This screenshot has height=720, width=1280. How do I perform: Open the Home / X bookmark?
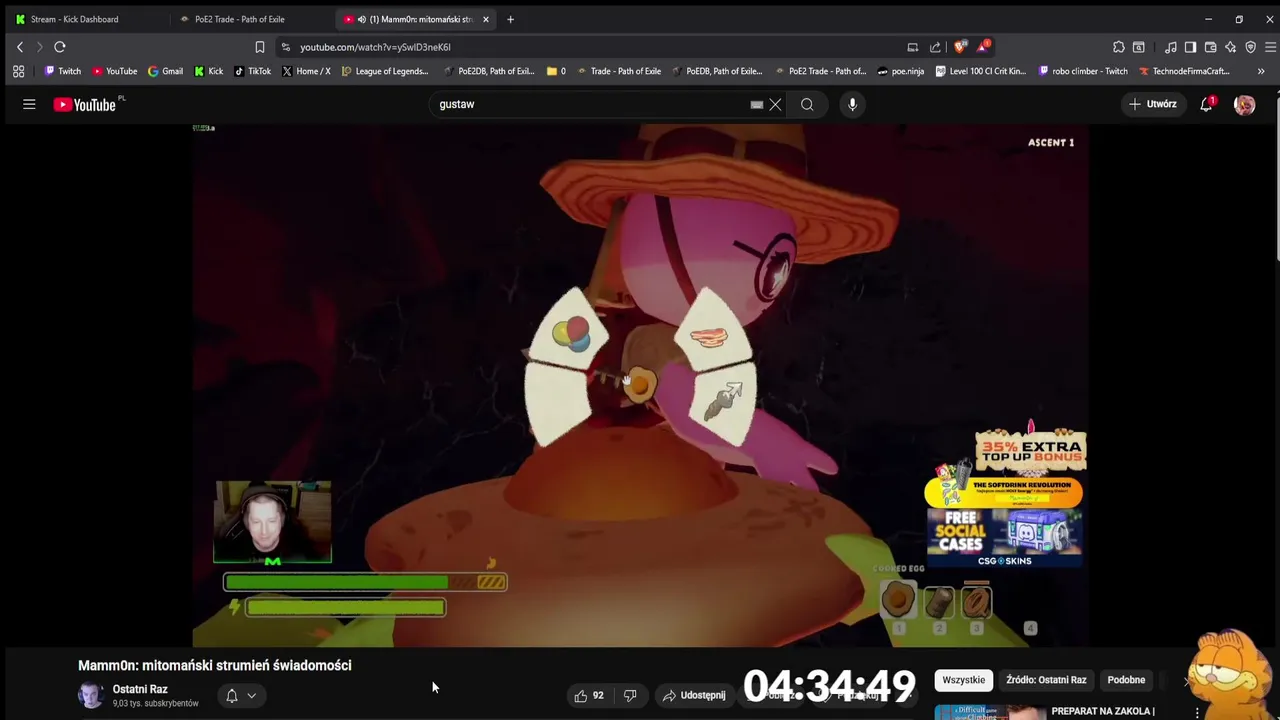click(306, 71)
